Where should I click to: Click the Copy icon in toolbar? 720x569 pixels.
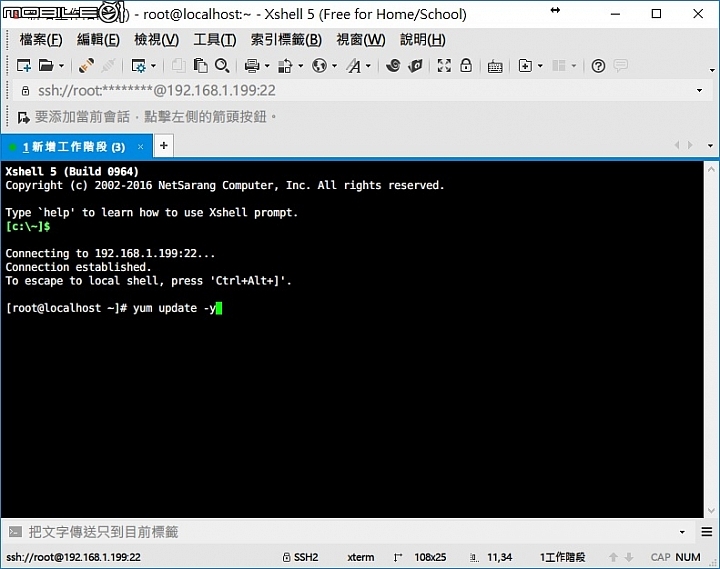click(178, 66)
